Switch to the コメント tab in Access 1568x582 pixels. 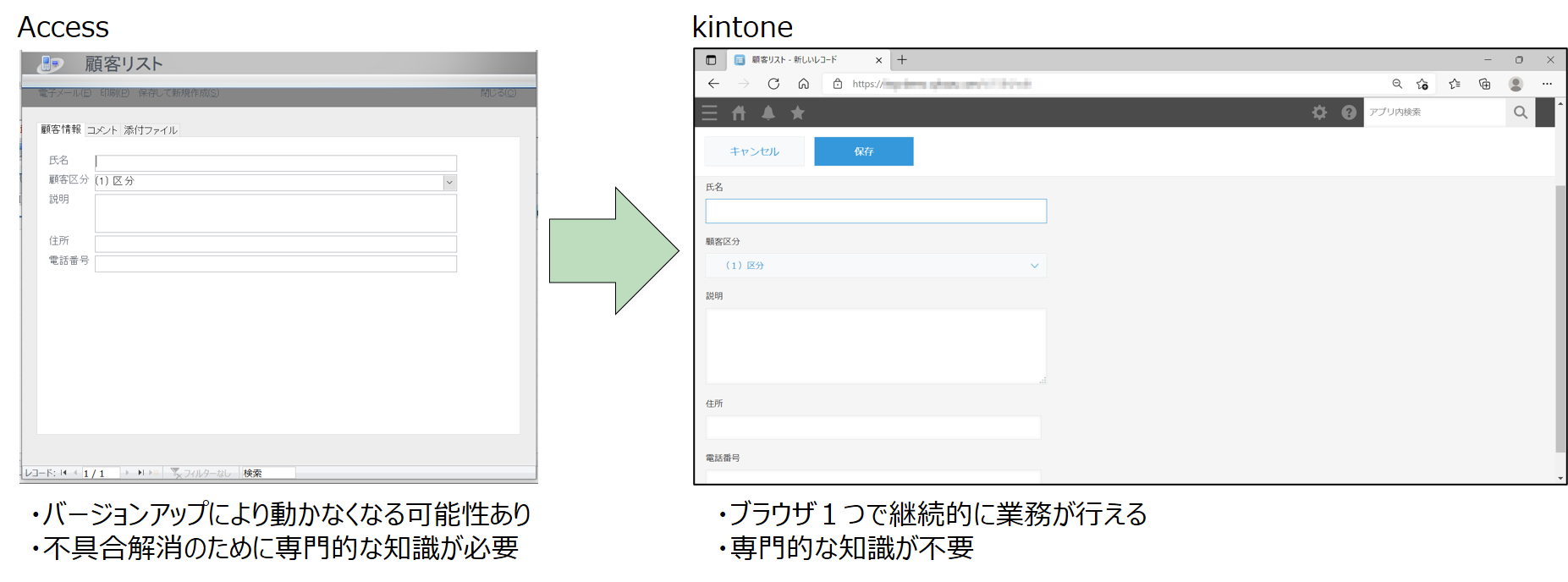[x=102, y=130]
